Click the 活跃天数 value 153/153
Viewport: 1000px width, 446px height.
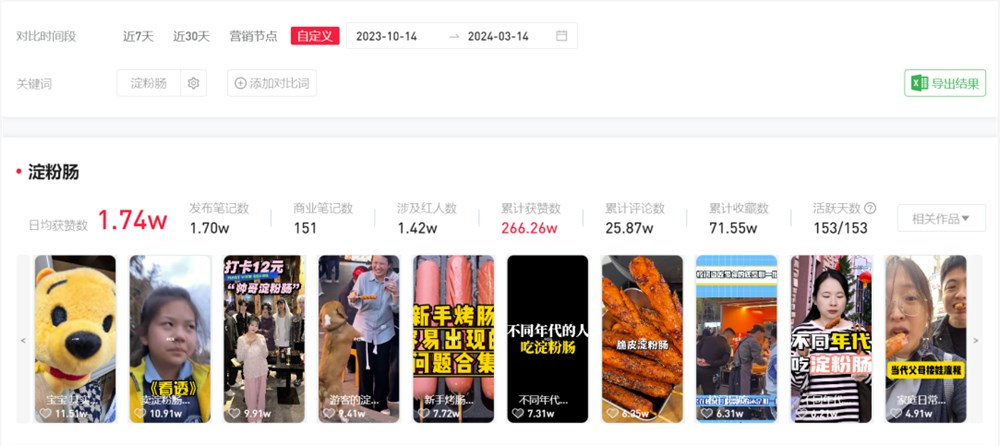[840, 228]
